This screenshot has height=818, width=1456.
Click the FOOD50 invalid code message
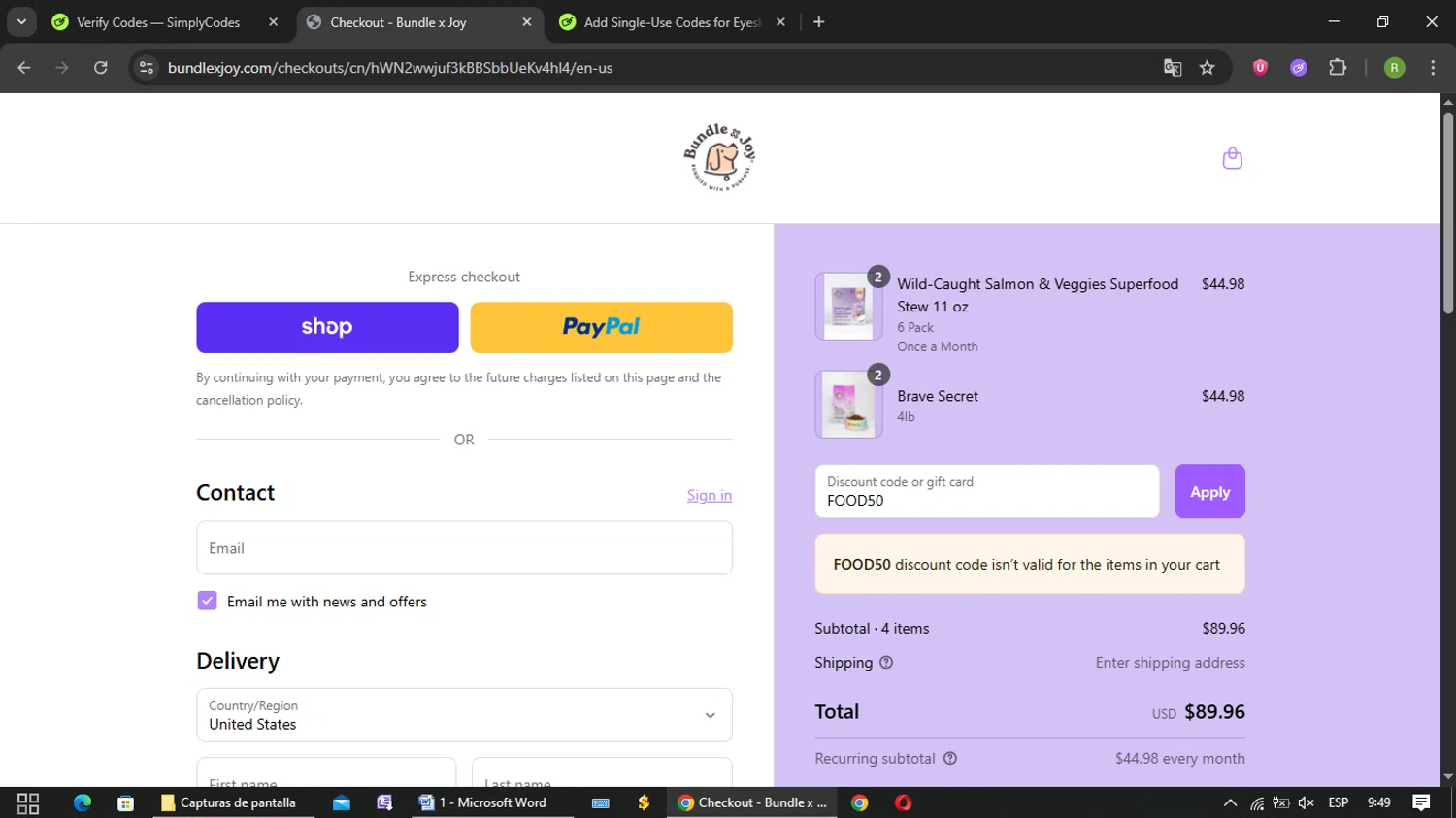1030,564
